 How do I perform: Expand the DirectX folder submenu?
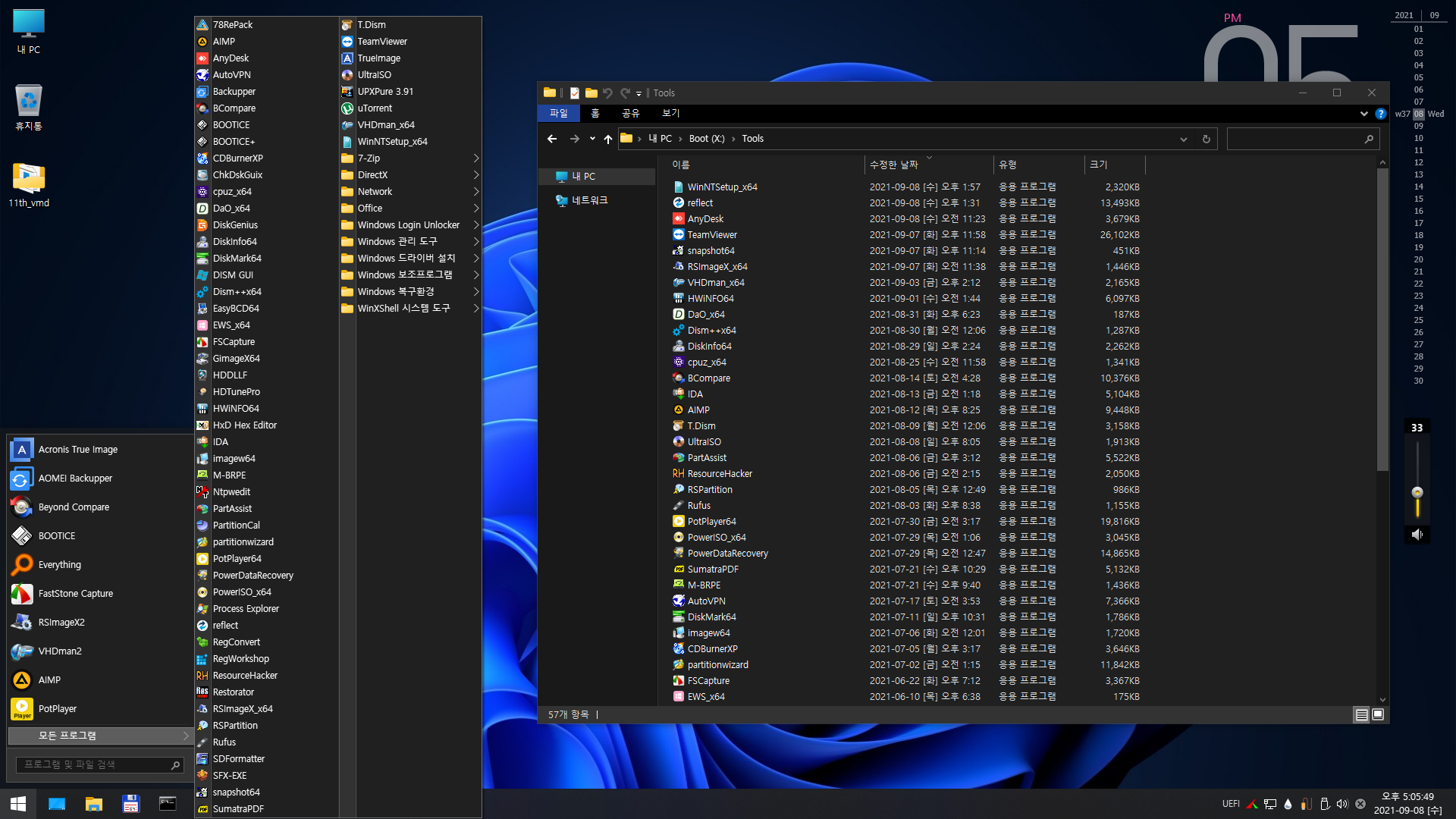pos(410,175)
